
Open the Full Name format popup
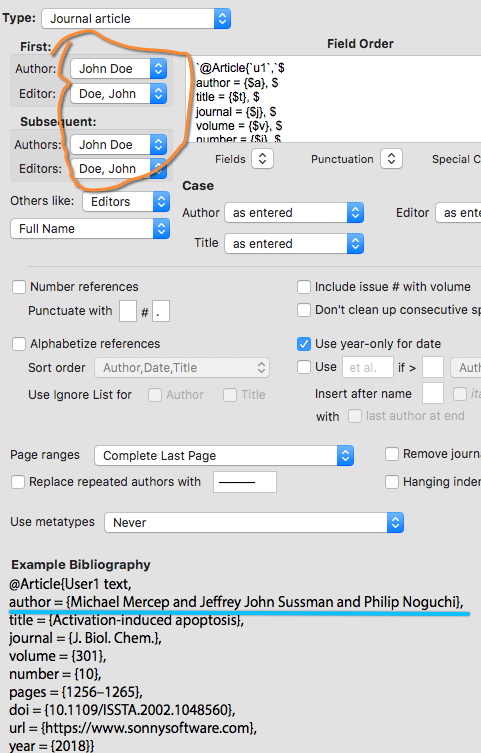point(90,229)
